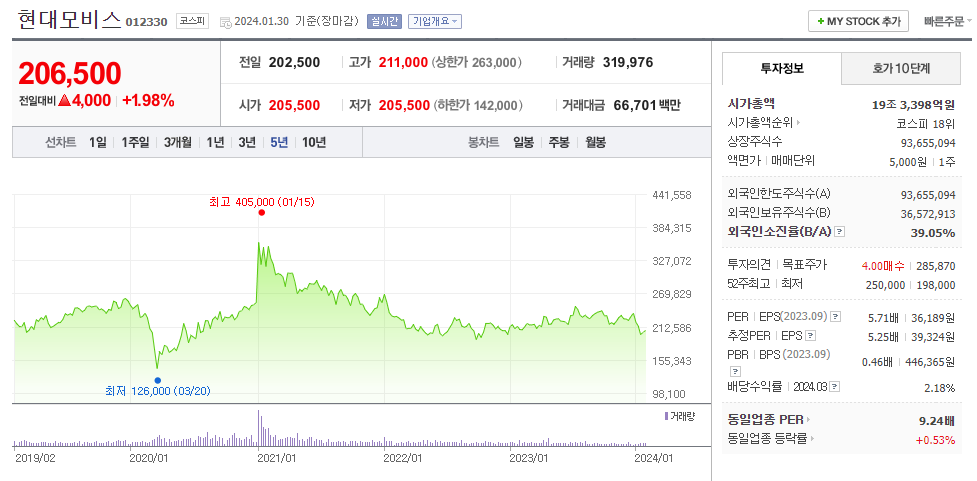Screen dimensions: 977x481
Task: Click the 하한가 142,000 text
Action: tap(479, 105)
